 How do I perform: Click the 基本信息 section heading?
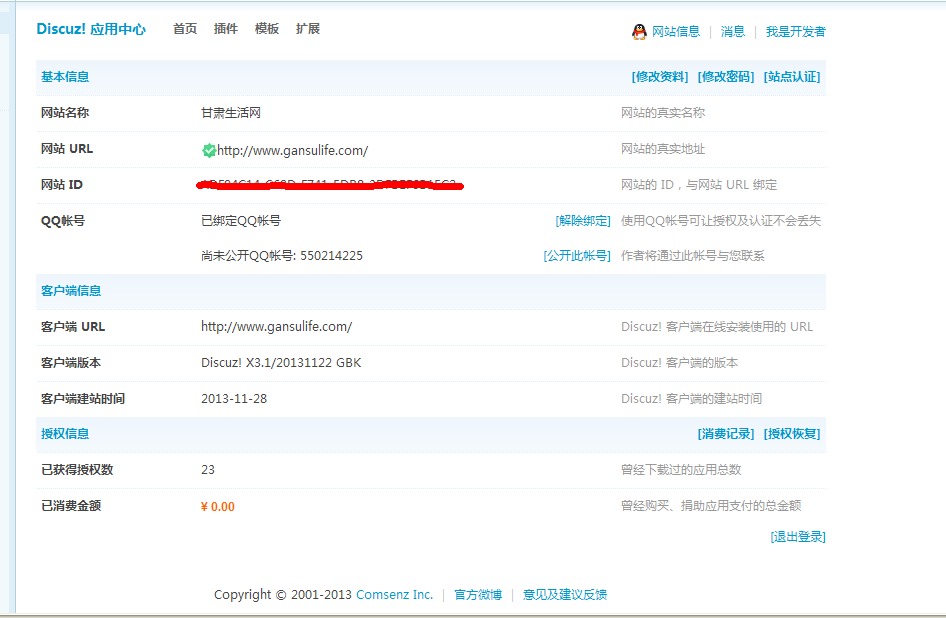click(65, 77)
